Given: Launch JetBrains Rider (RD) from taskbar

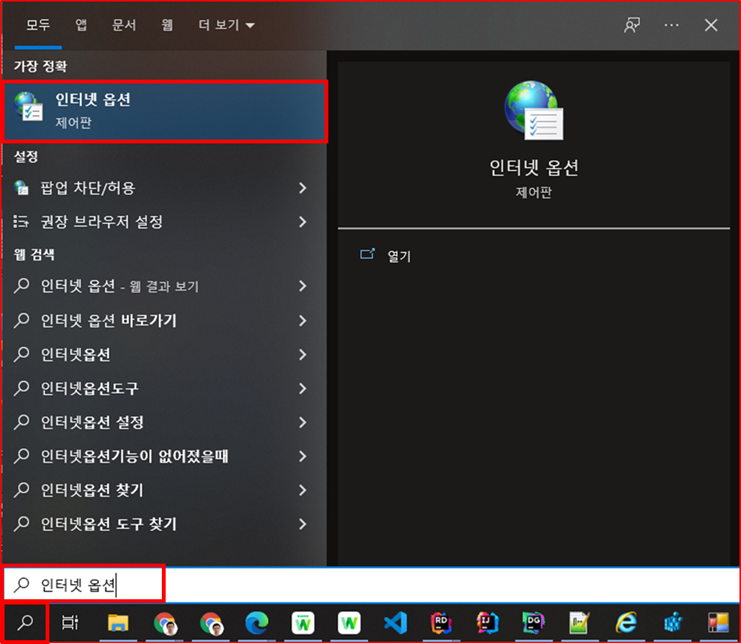Looking at the screenshot, I should click(x=441, y=623).
